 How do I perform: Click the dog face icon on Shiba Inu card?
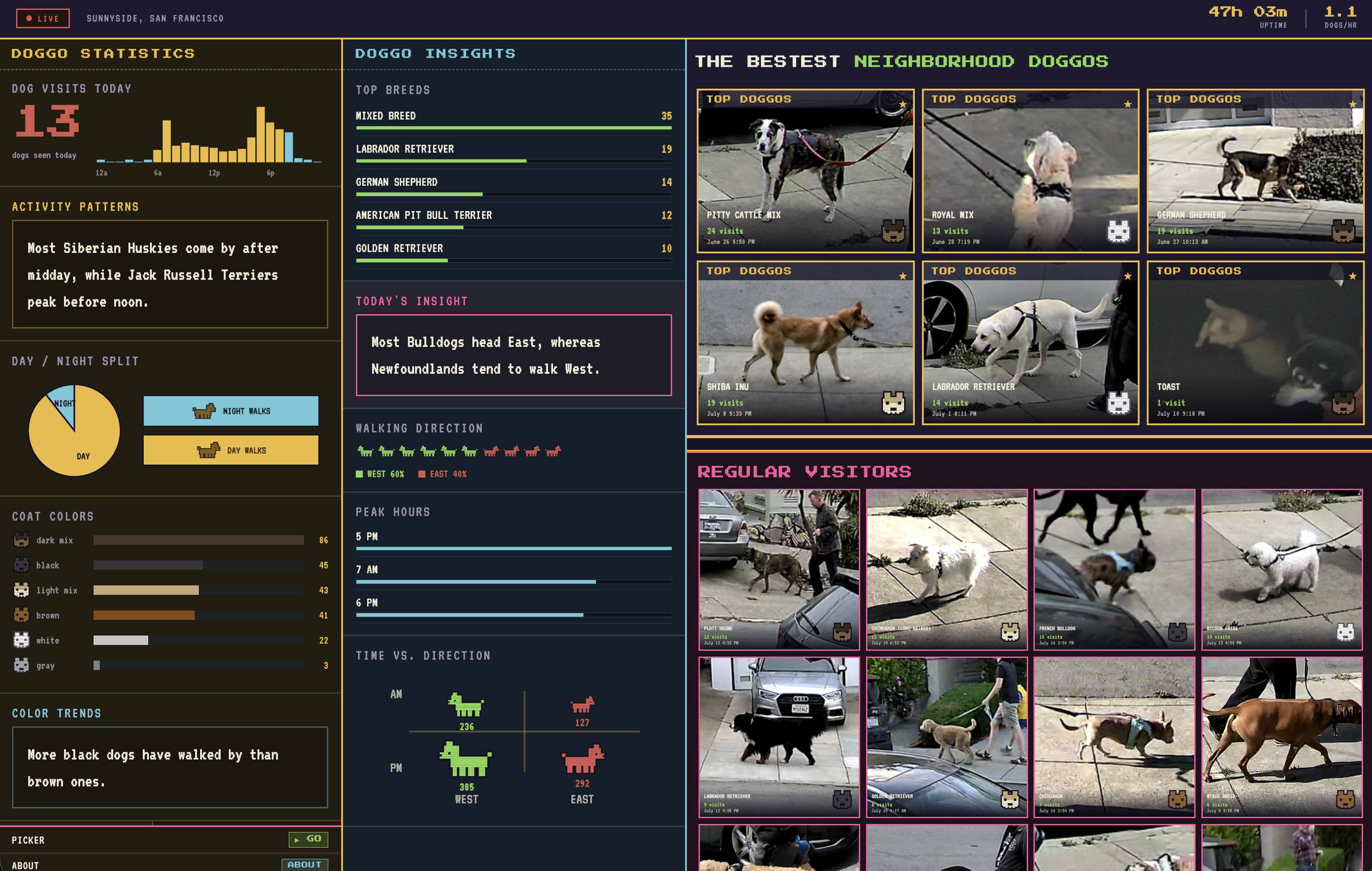point(893,403)
